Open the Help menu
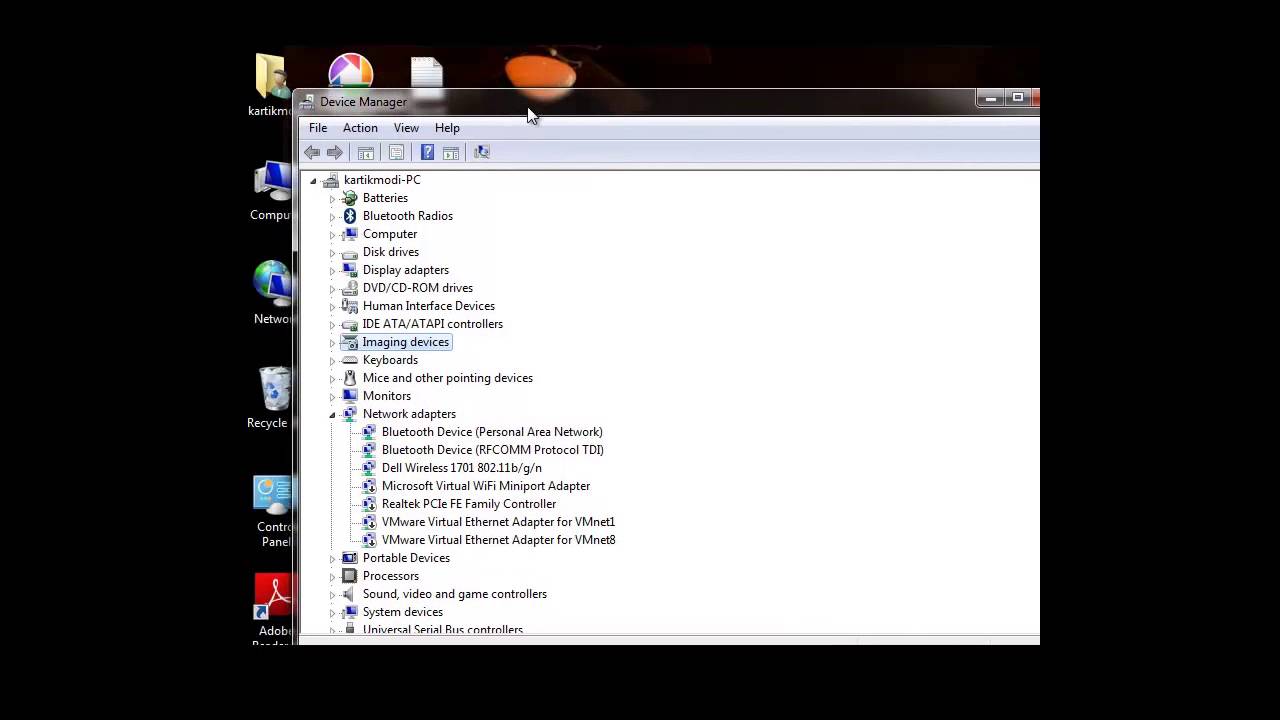Screen dimensions: 1280x720 click(x=447, y=128)
